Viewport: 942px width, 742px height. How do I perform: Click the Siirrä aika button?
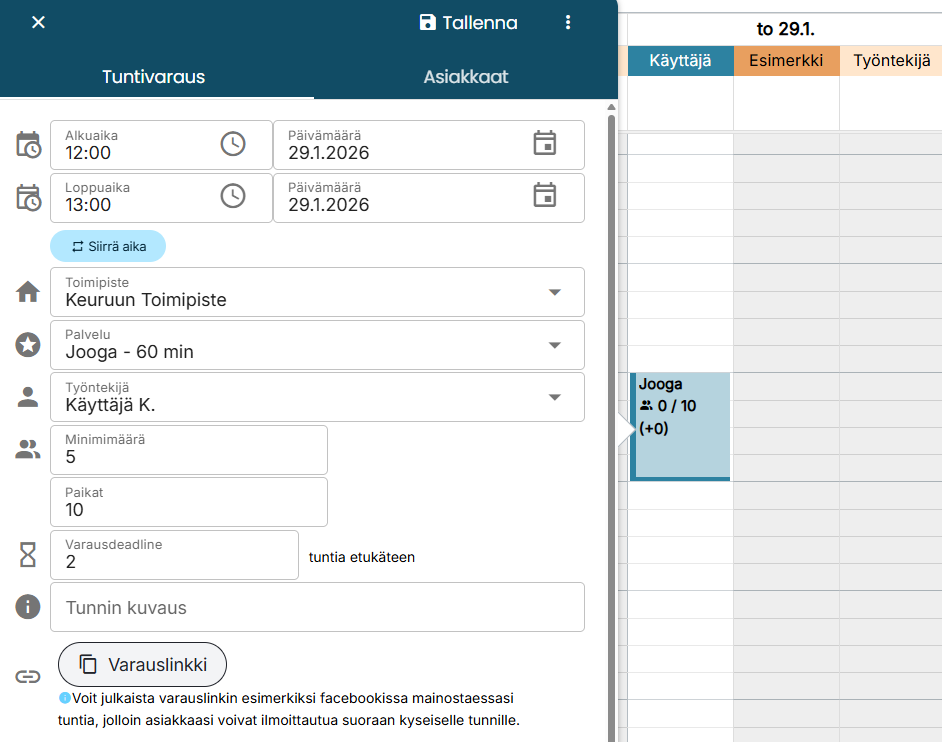[108, 246]
